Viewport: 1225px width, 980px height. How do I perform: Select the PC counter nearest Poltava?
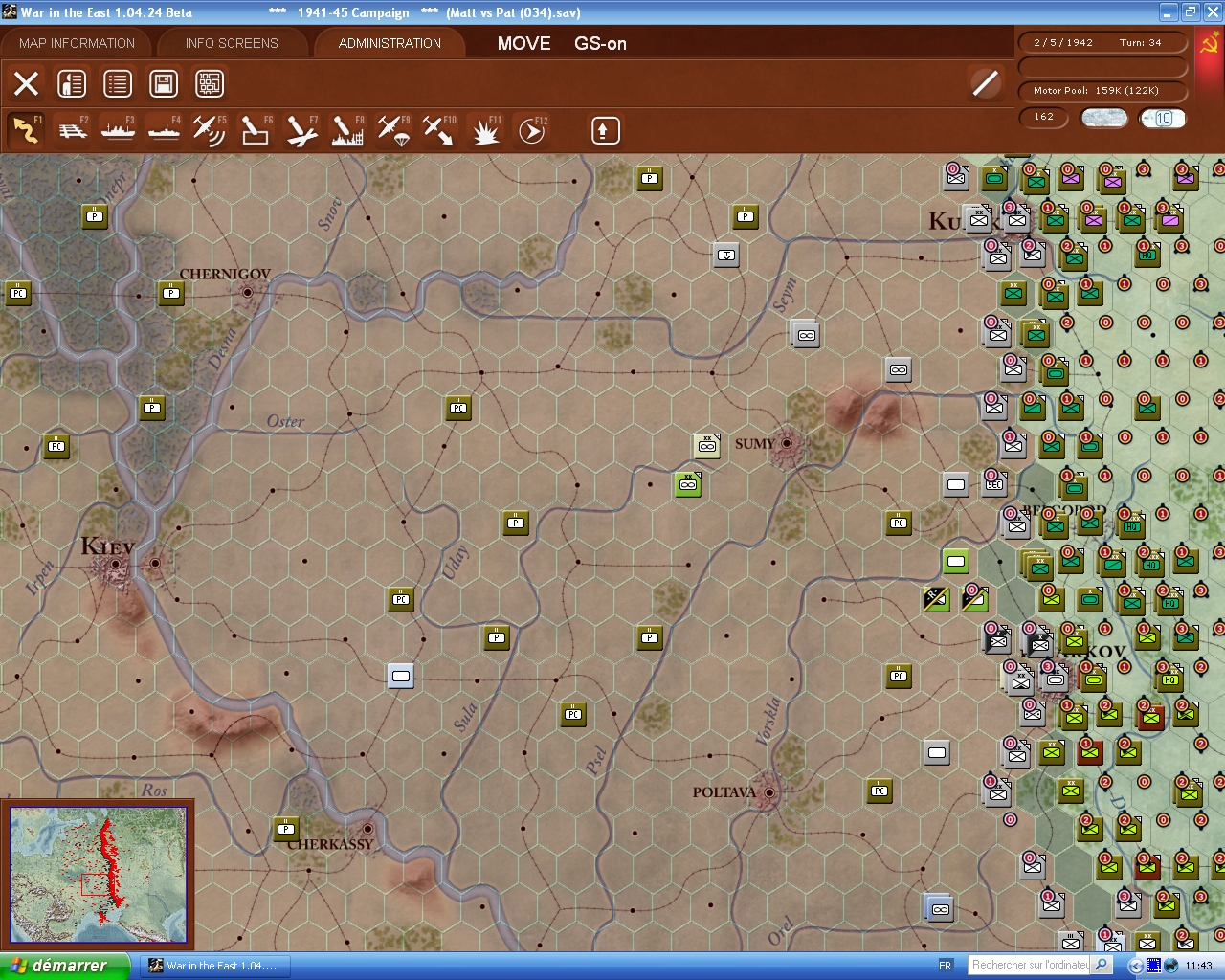coord(880,791)
